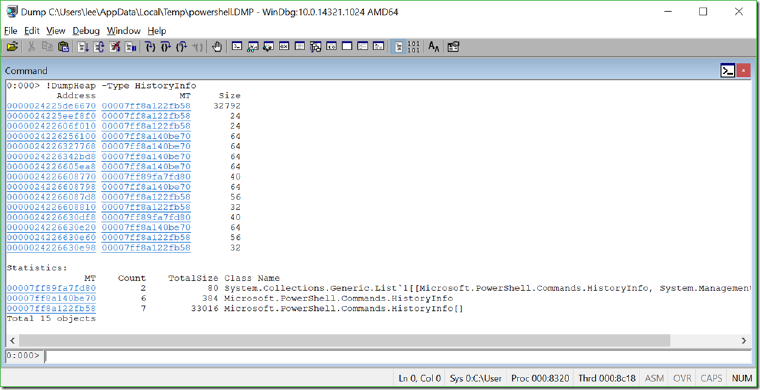760x390 pixels.
Task: Click Statistics MT link for HistoryInfo[] array
Action: (51, 309)
